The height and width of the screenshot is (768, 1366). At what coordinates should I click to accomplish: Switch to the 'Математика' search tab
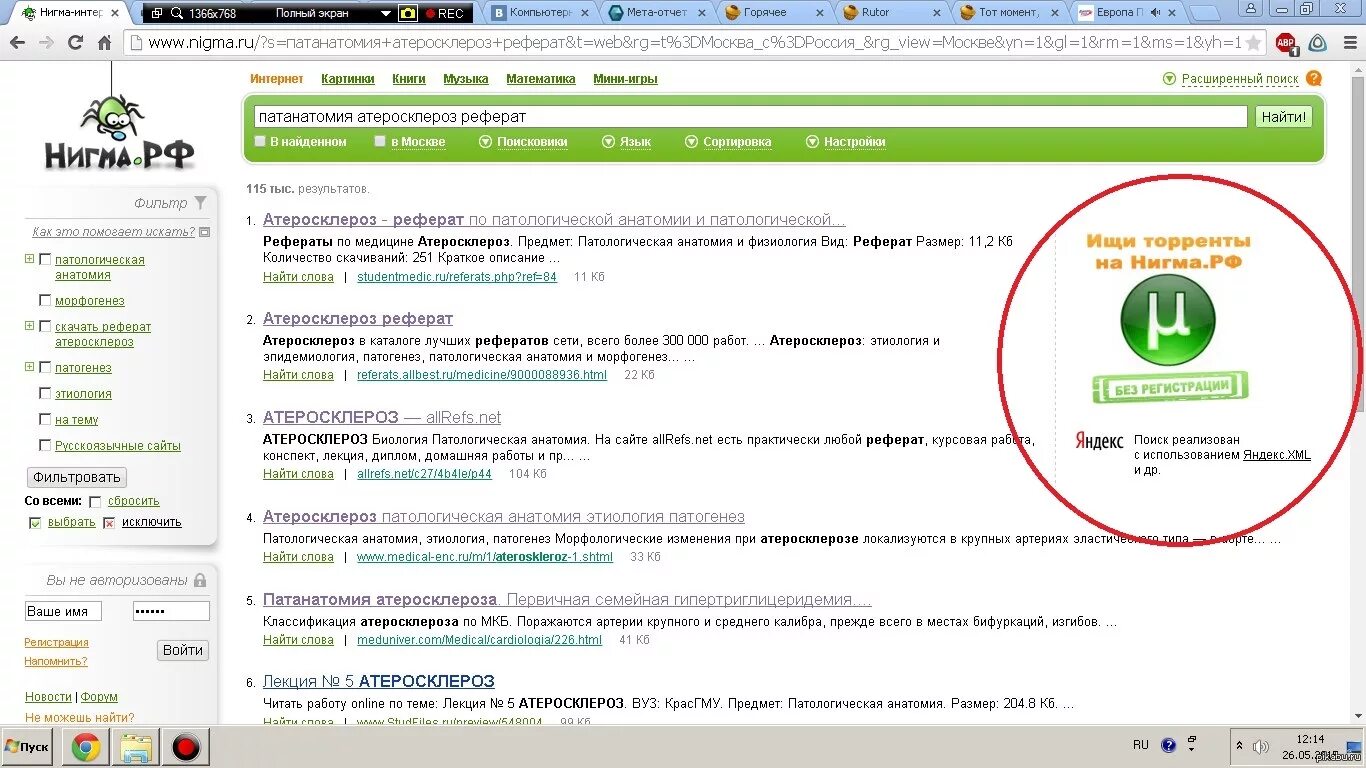point(541,79)
